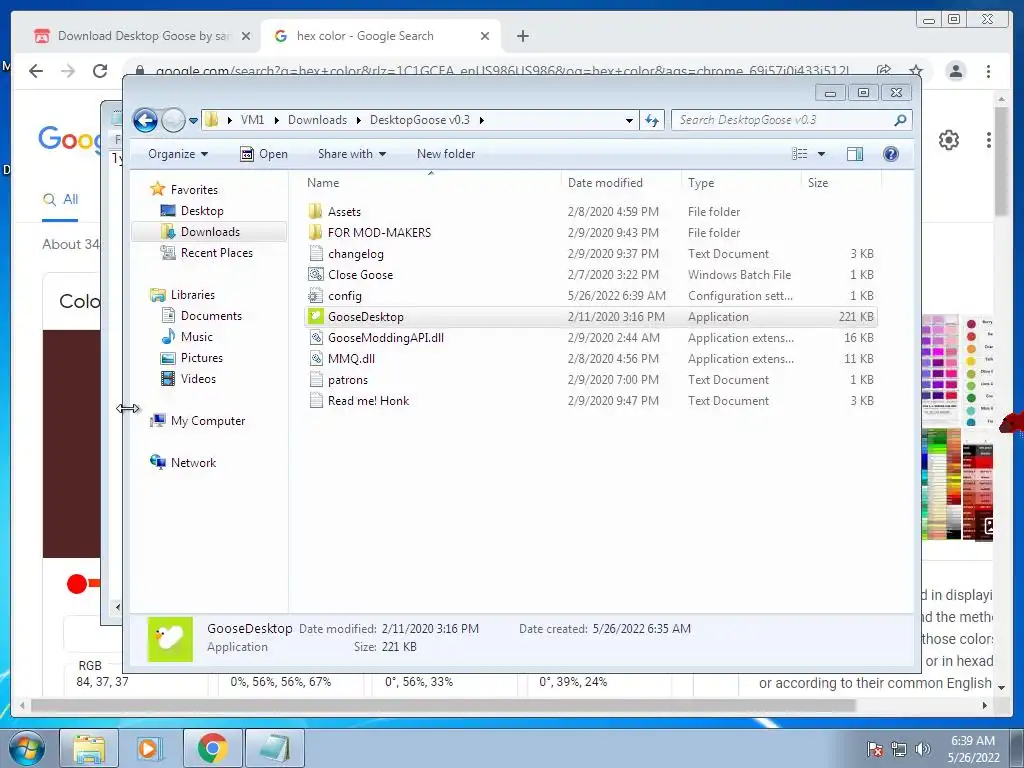Click the Open toolbar button
This screenshot has height=768, width=1024.
pos(264,154)
